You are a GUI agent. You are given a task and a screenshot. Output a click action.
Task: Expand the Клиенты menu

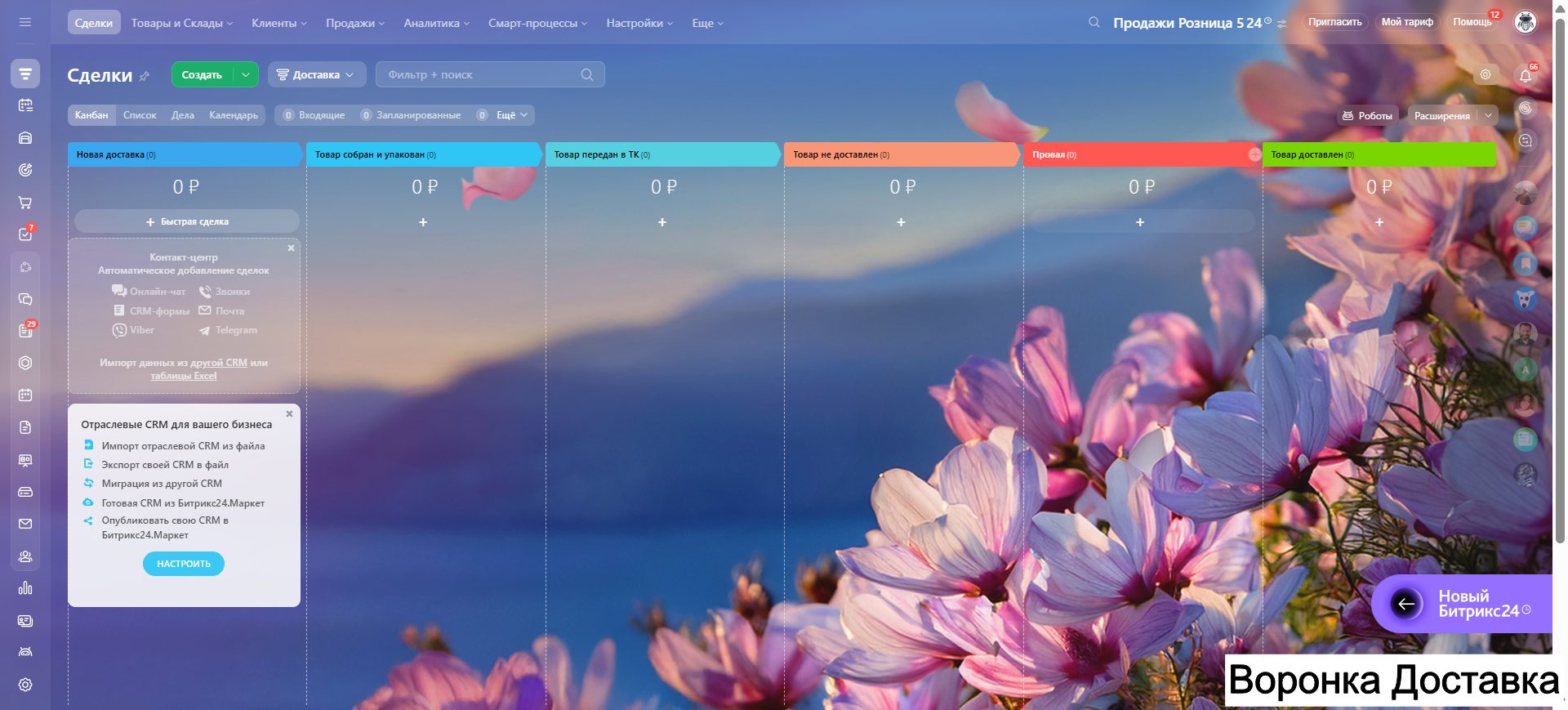point(279,23)
